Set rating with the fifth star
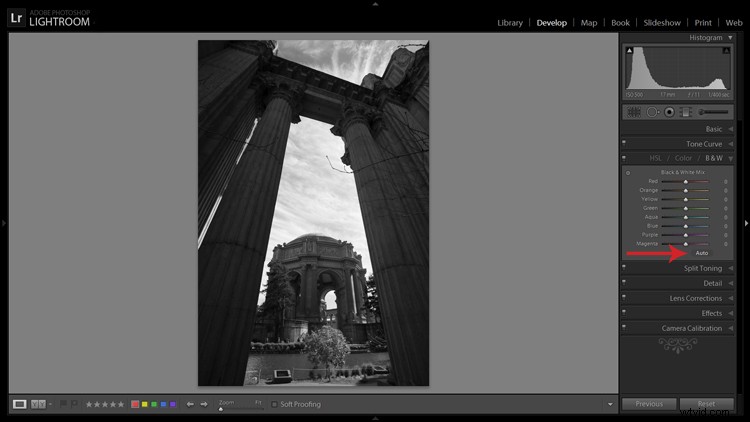Viewport: 750px width, 422px height. coord(121,404)
